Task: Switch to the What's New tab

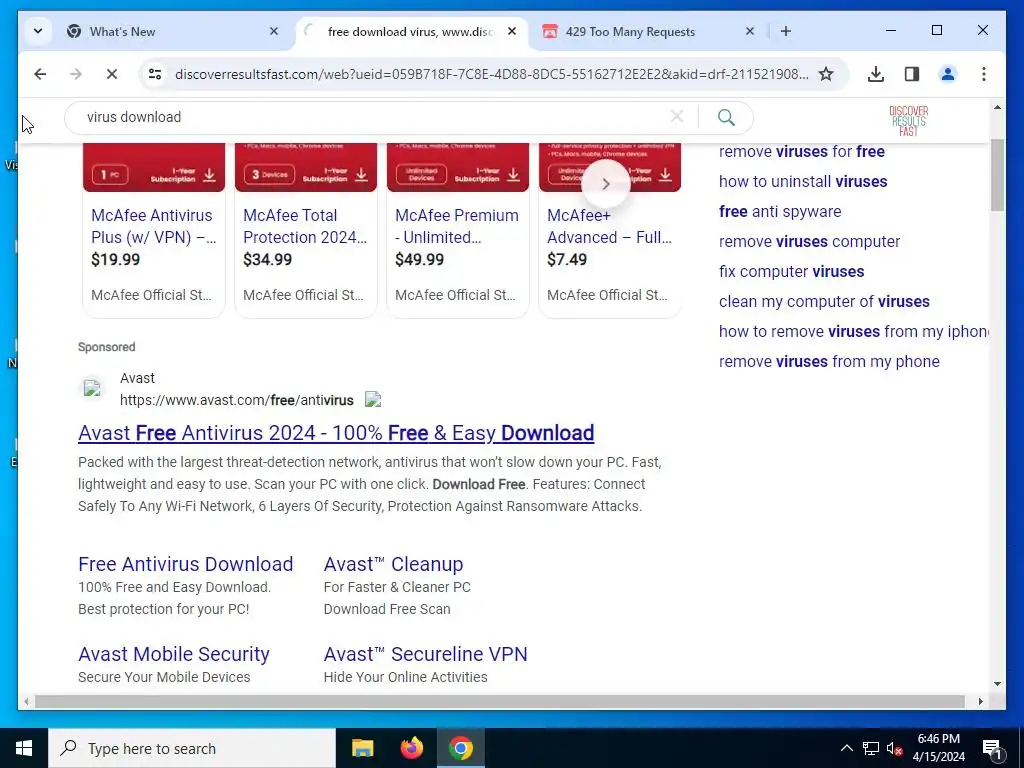Action: 173,31
